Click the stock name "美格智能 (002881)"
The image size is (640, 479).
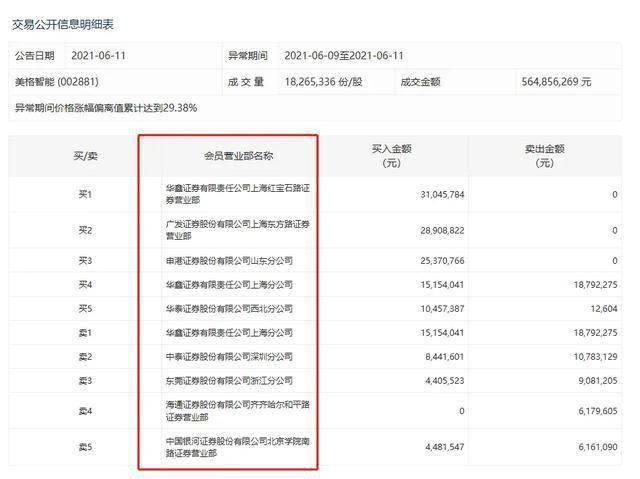pos(57,82)
